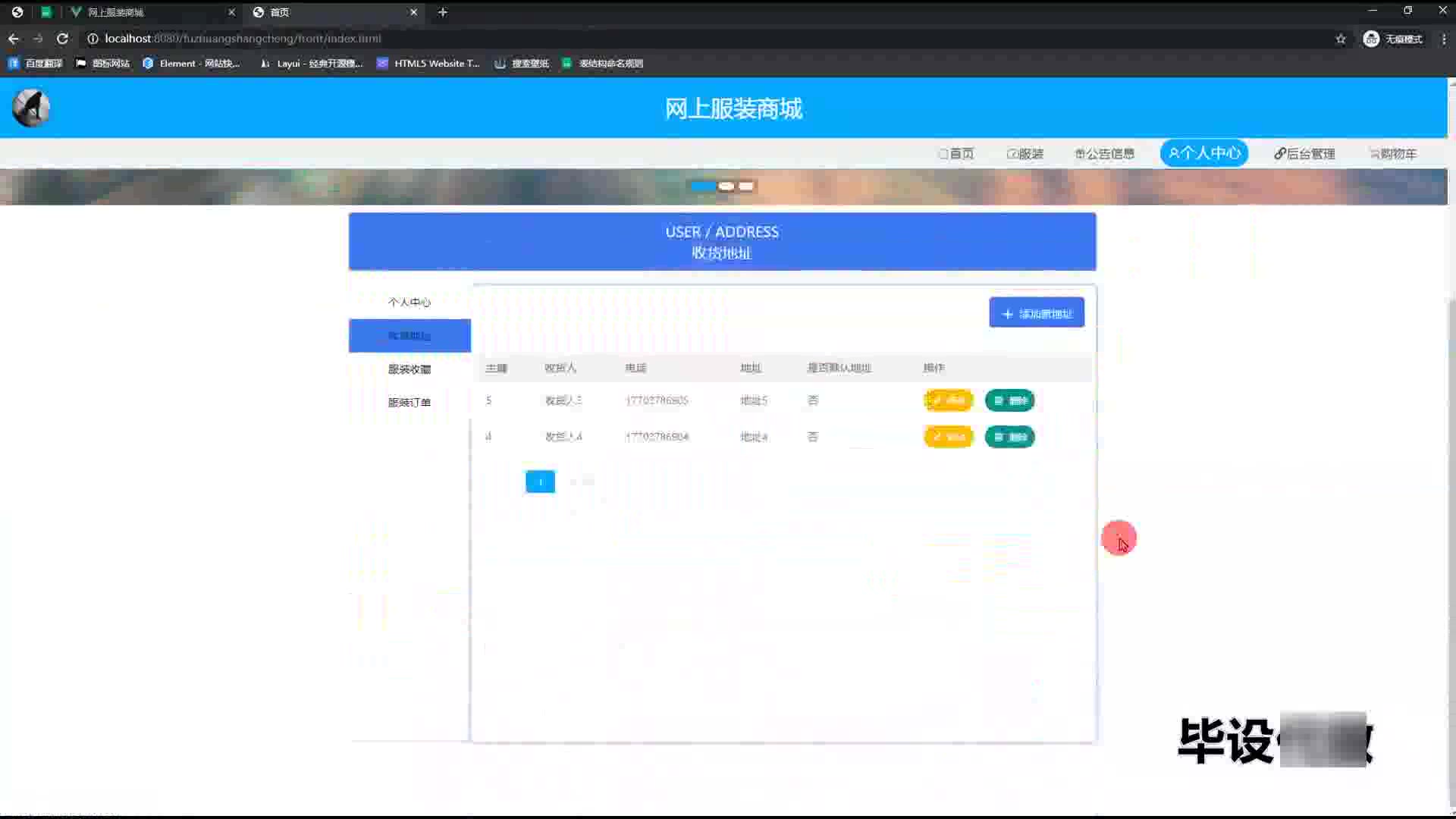
Task: Open 服装订单 in the left sidebar
Action: 409,403
